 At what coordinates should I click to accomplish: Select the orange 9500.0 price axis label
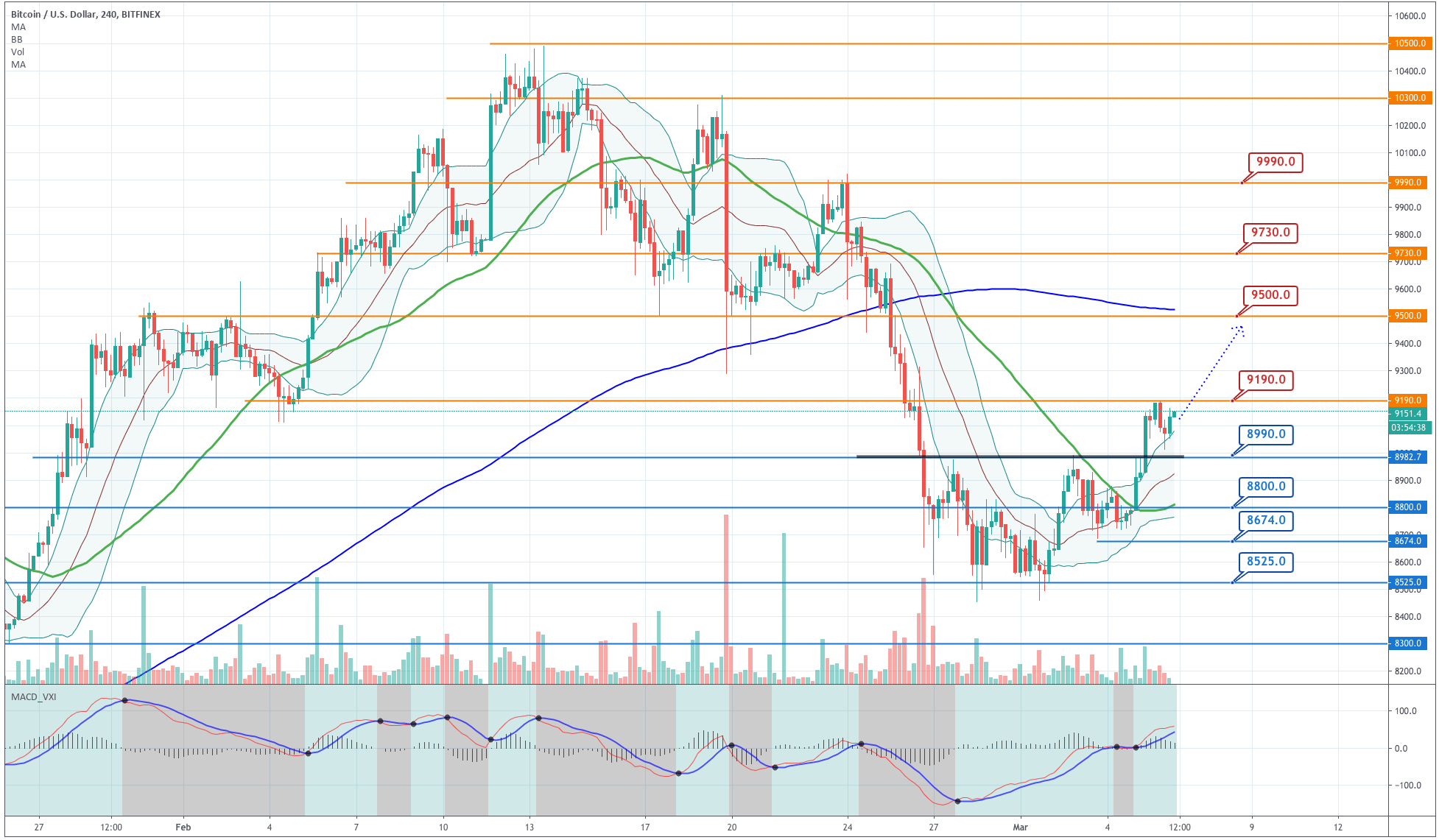tap(1407, 316)
